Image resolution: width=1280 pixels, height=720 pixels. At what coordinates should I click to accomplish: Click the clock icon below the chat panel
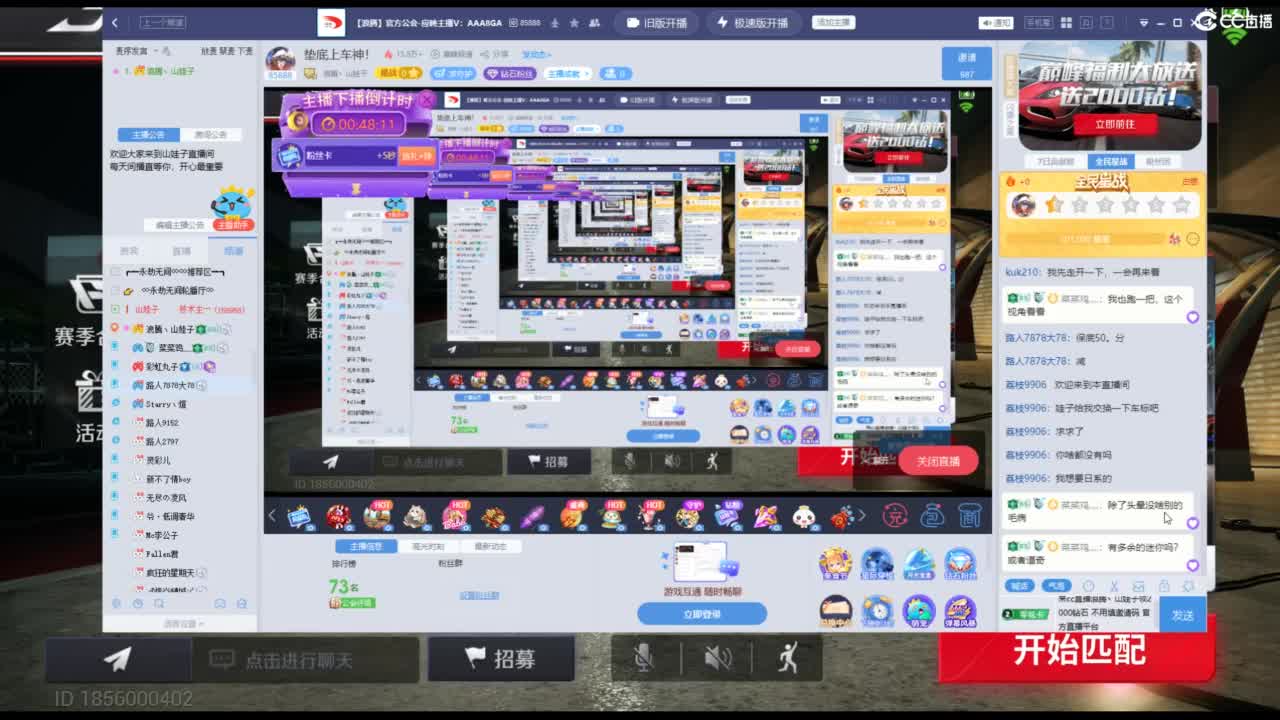(x=1088, y=586)
